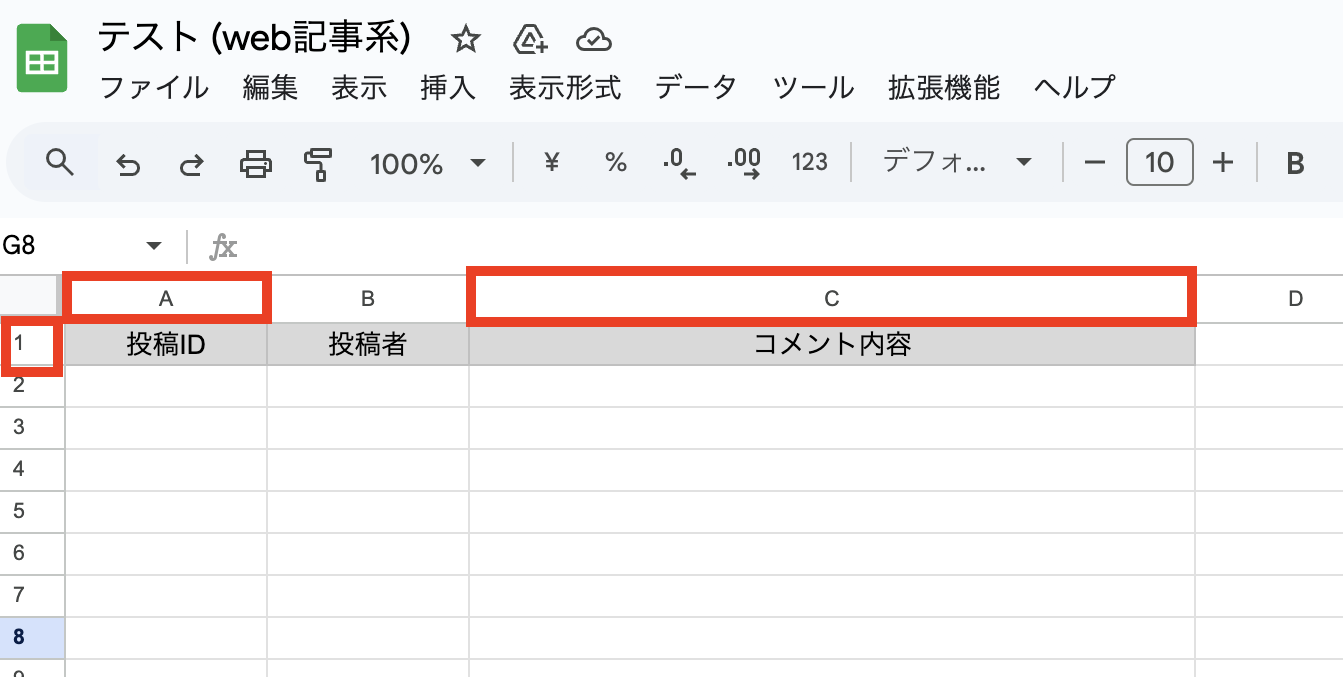Open the font family dropdown
This screenshot has height=677, width=1343.
pos(956,162)
